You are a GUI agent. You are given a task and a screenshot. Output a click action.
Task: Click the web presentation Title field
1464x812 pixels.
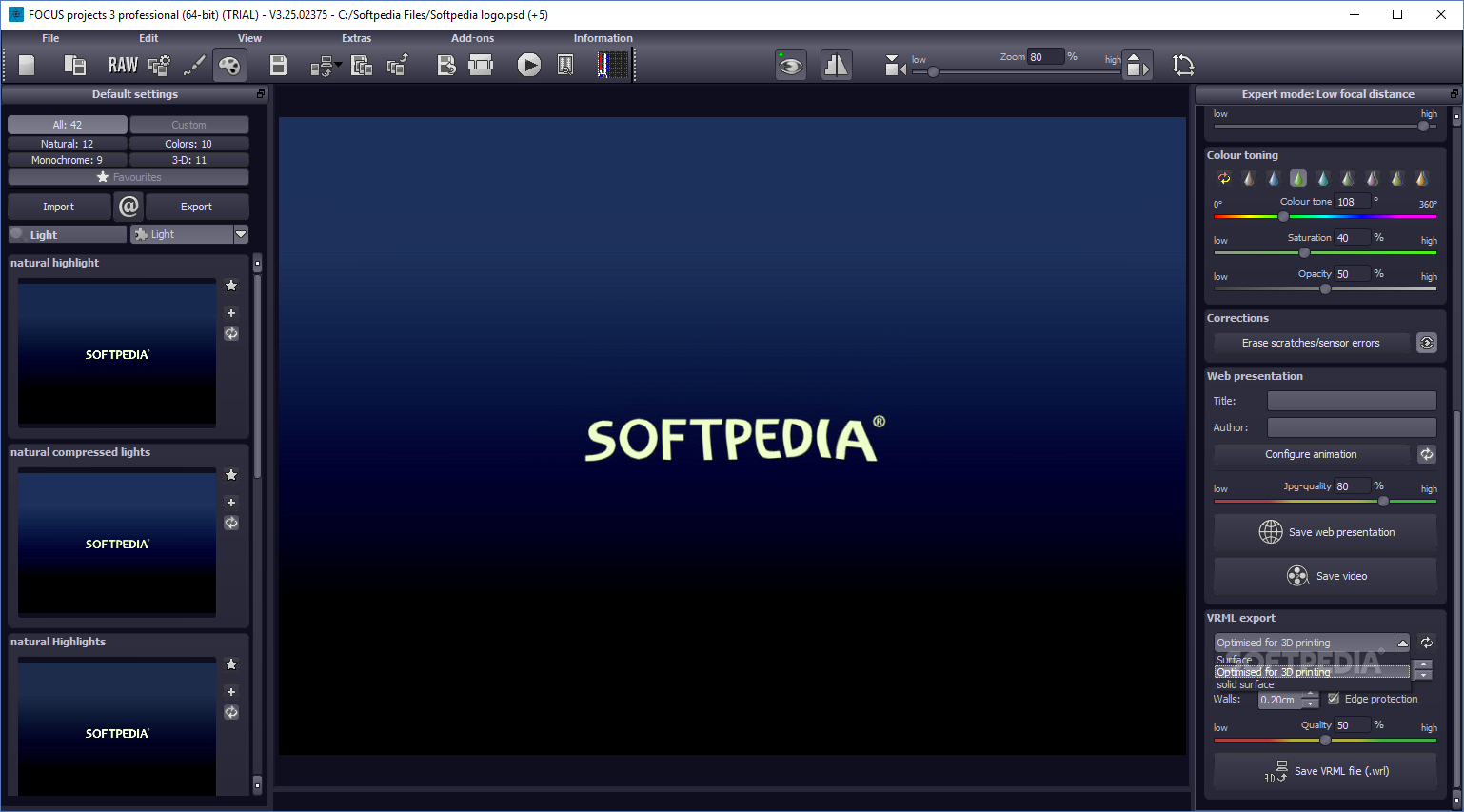[1352, 401]
